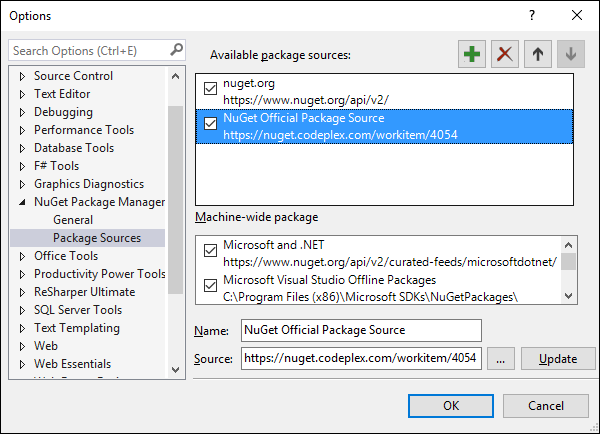The image size is (600, 434).
Task: Toggle Microsoft Visual Studio Offline Packages checkbox
Action: click(x=210, y=286)
